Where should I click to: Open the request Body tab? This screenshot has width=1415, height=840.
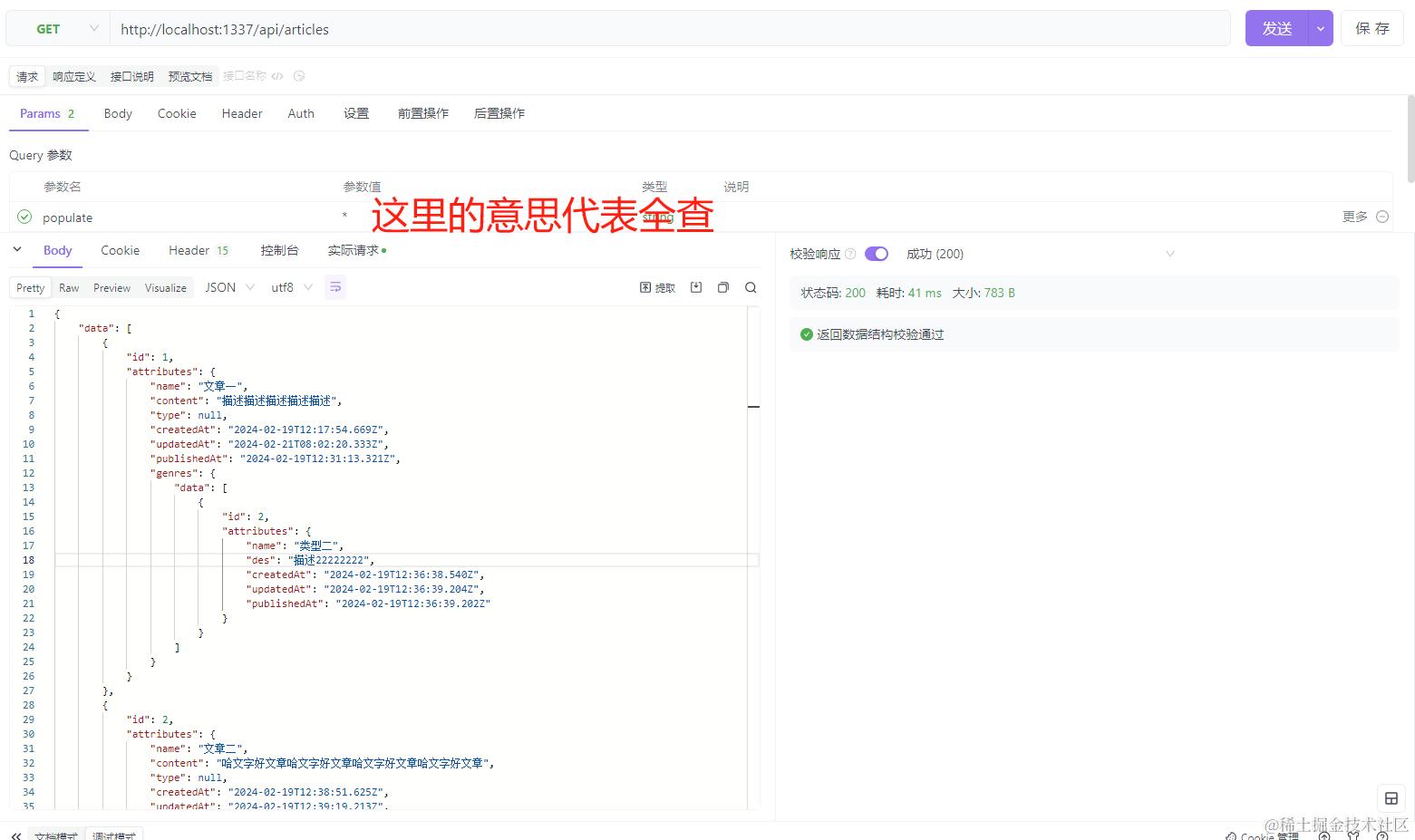[x=118, y=113]
